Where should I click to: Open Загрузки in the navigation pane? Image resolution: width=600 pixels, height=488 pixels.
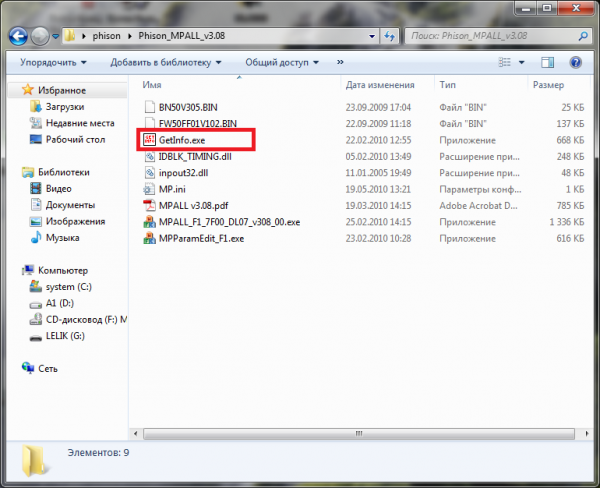pos(65,107)
